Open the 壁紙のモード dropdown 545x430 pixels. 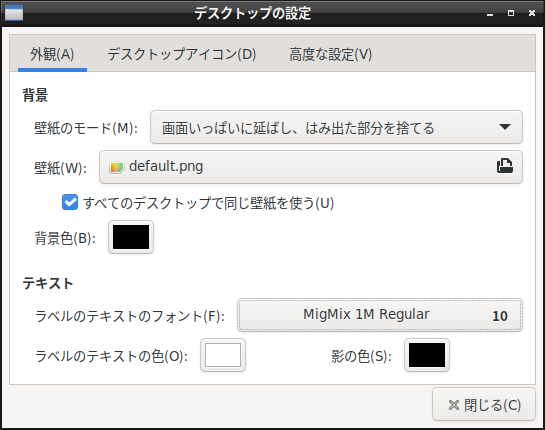336,127
